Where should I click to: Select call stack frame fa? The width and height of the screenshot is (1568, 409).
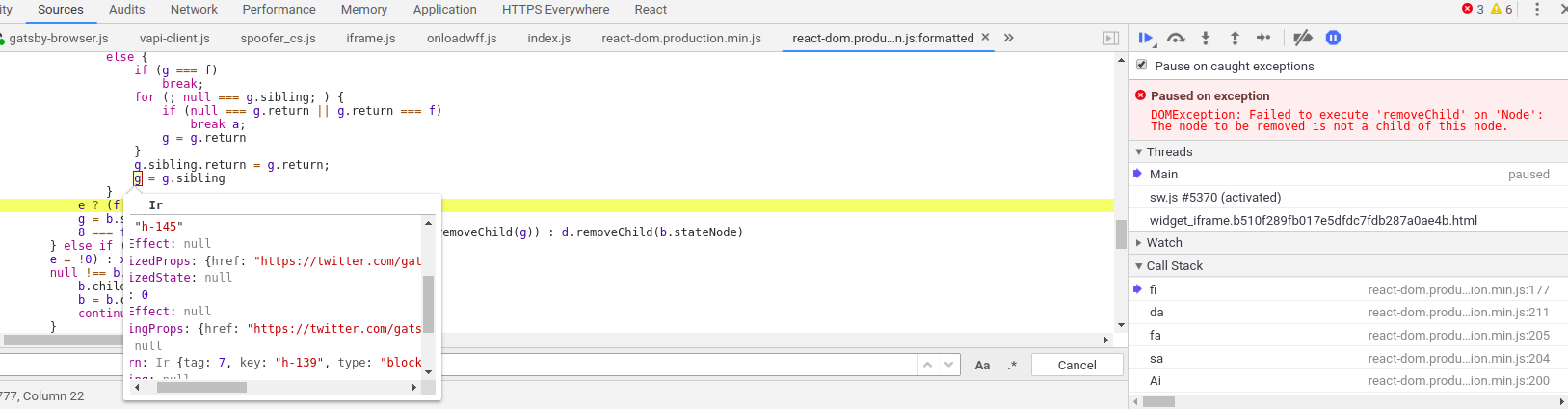(1348, 335)
